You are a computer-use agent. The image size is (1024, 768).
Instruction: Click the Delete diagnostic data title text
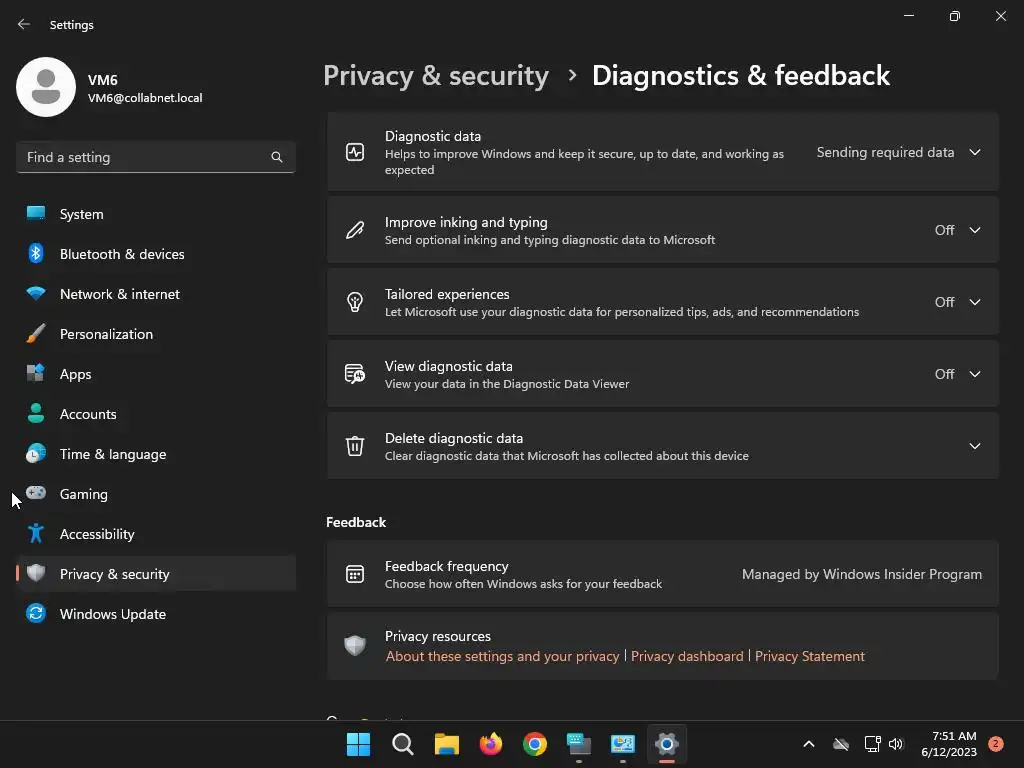point(454,438)
